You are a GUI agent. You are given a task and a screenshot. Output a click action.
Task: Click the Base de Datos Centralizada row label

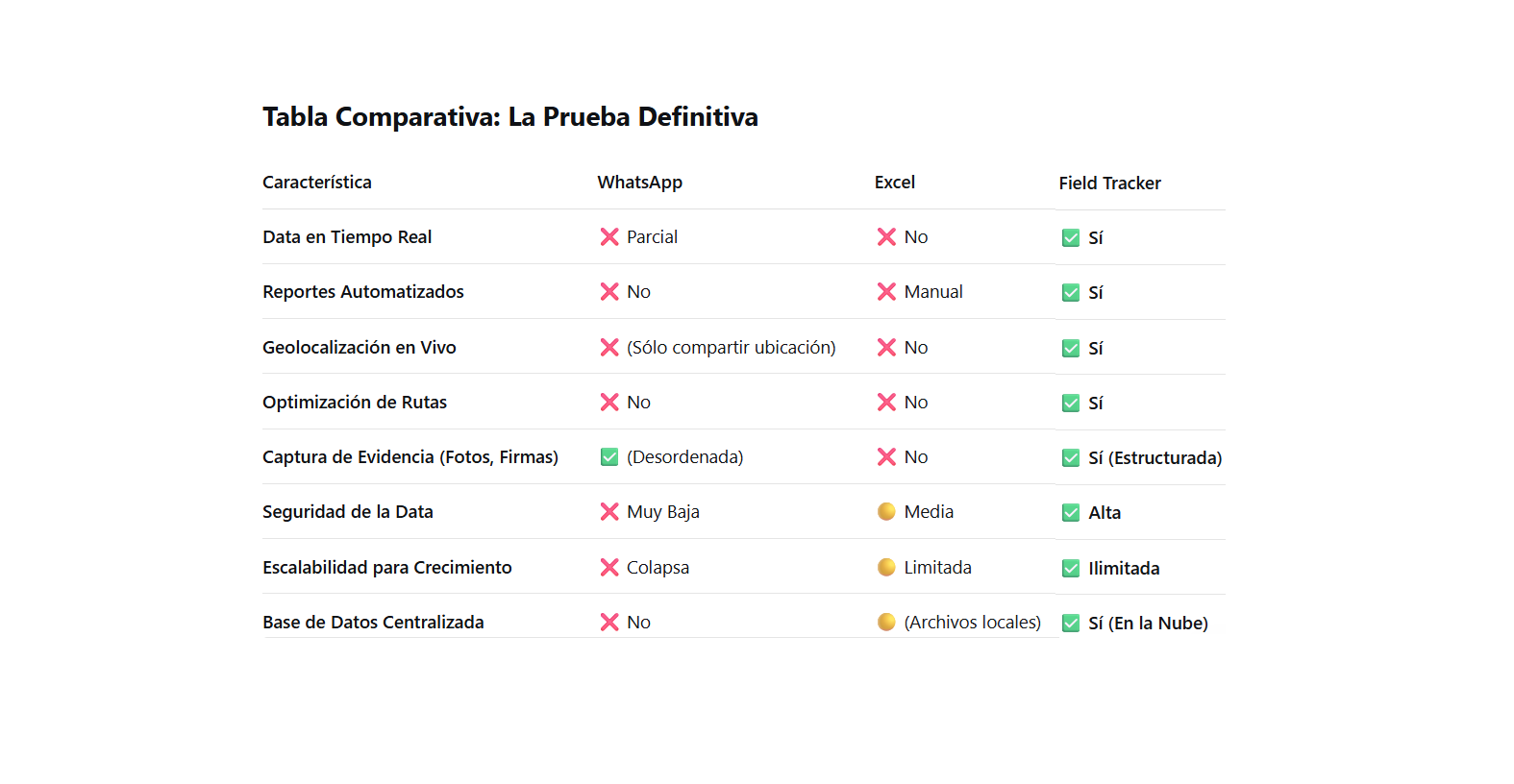[x=373, y=623]
